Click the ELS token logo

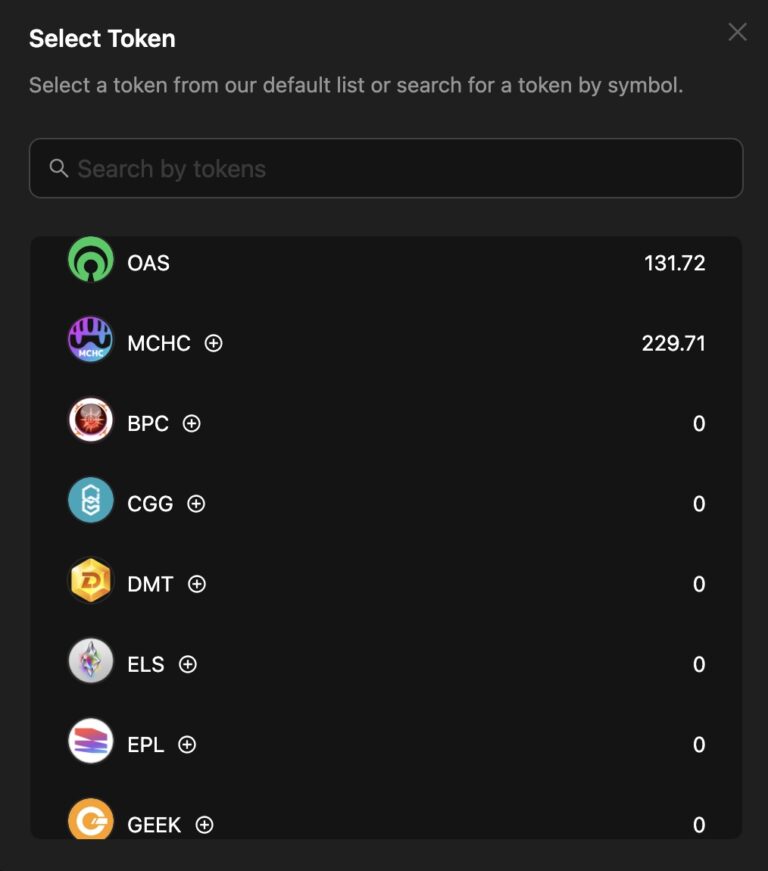pos(91,662)
